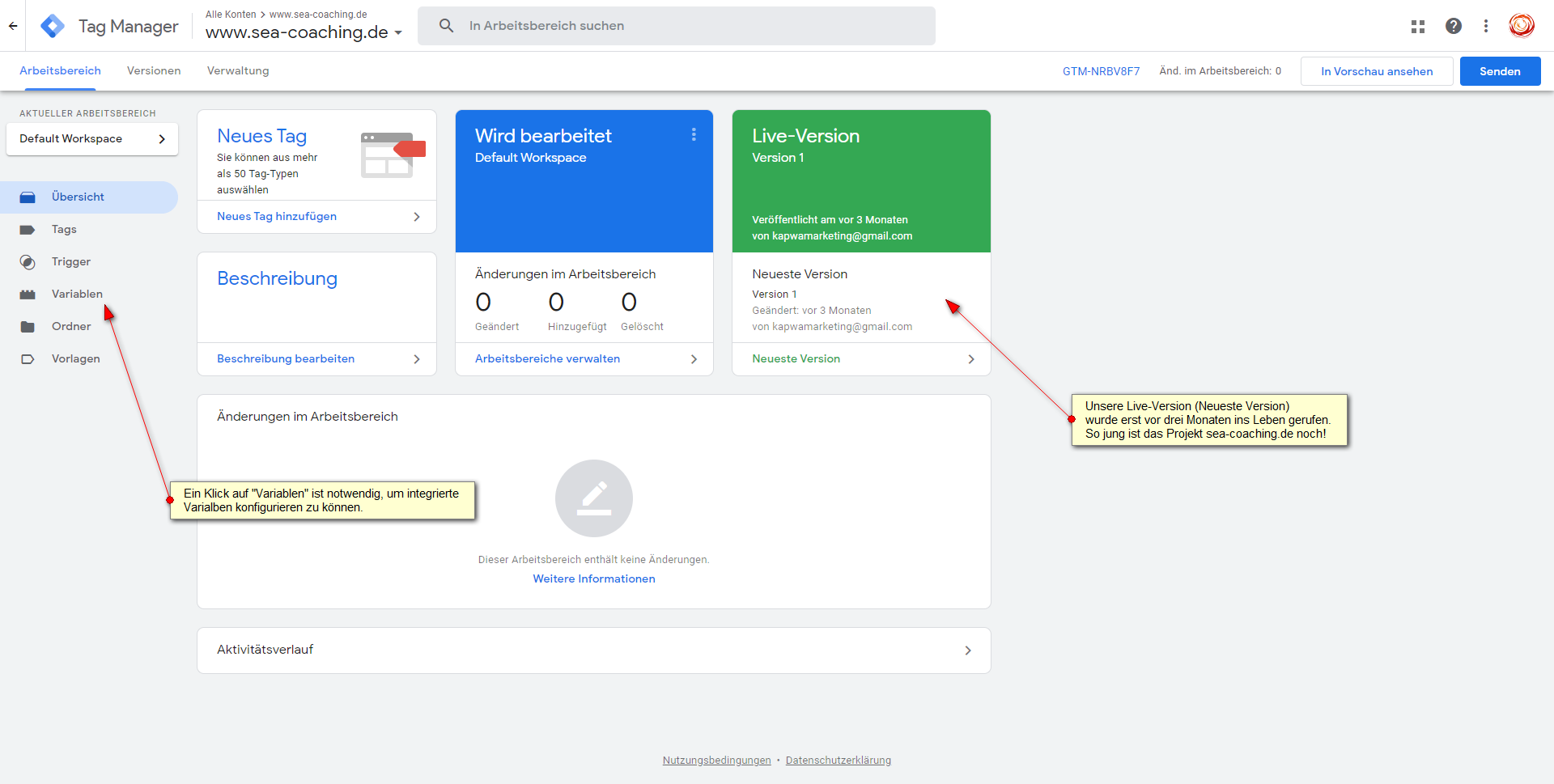The width and height of the screenshot is (1554, 784).
Task: Select Tags in the sidebar
Action: coord(64,230)
